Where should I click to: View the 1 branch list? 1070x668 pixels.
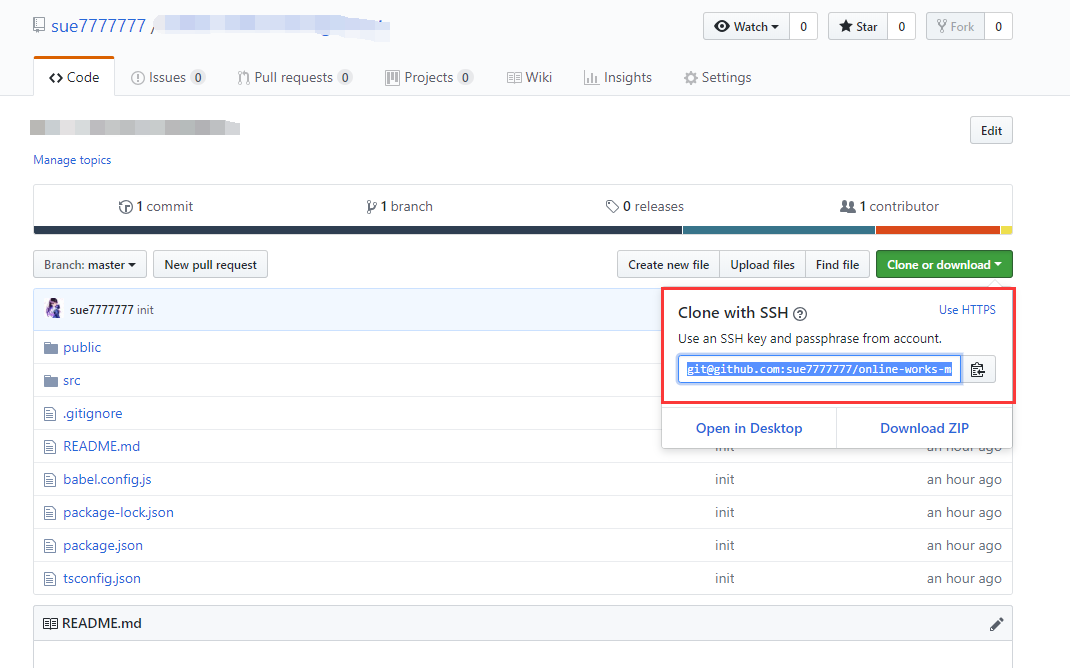[x=399, y=206]
